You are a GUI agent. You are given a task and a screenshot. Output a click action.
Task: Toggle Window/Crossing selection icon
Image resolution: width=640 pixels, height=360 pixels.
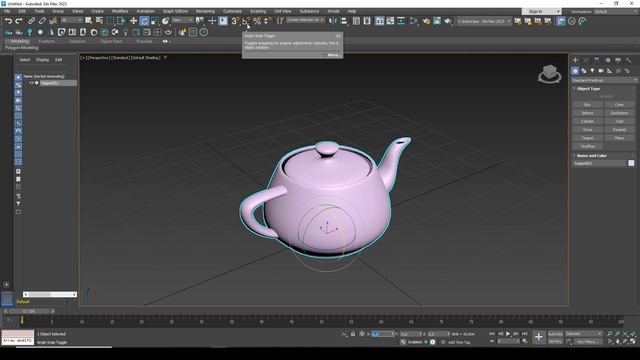pos(121,21)
